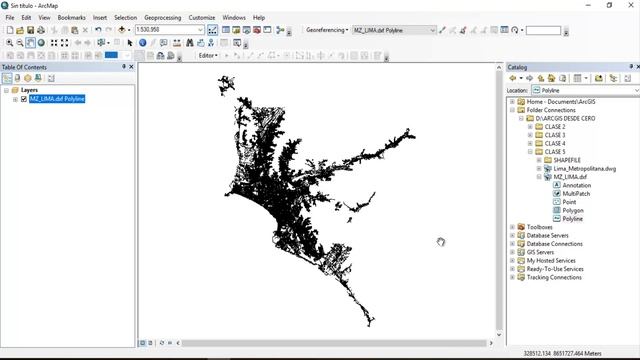Select the Database Connections node
This screenshot has height=360, width=640.
tap(555, 244)
